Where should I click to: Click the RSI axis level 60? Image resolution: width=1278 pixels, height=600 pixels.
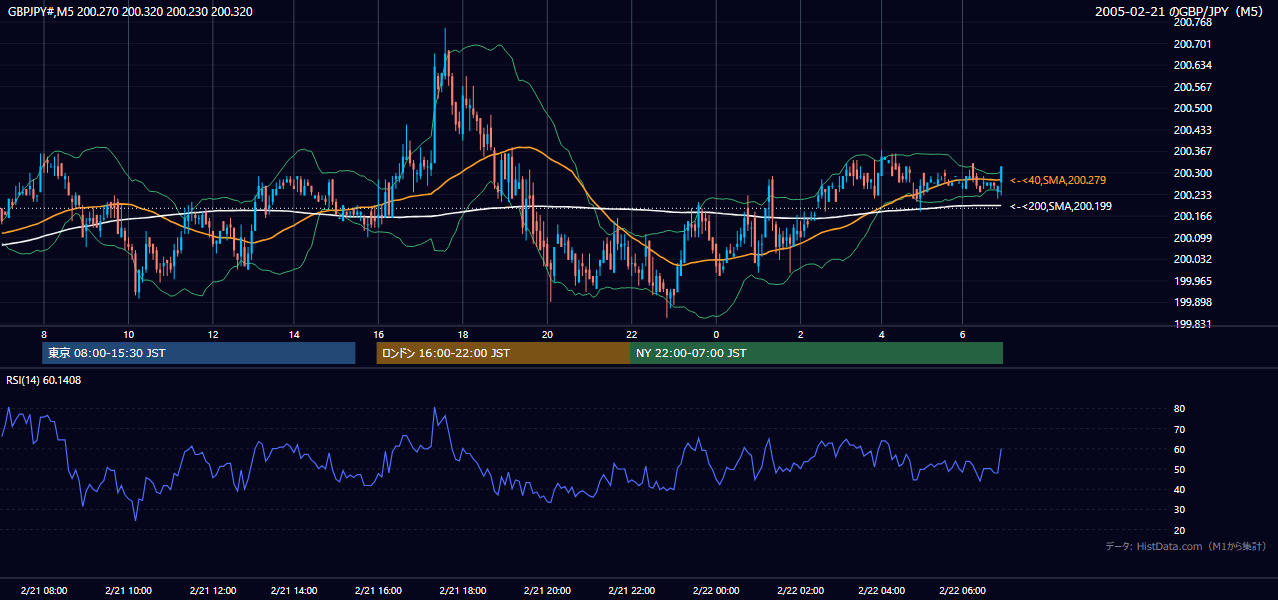(x=1179, y=449)
